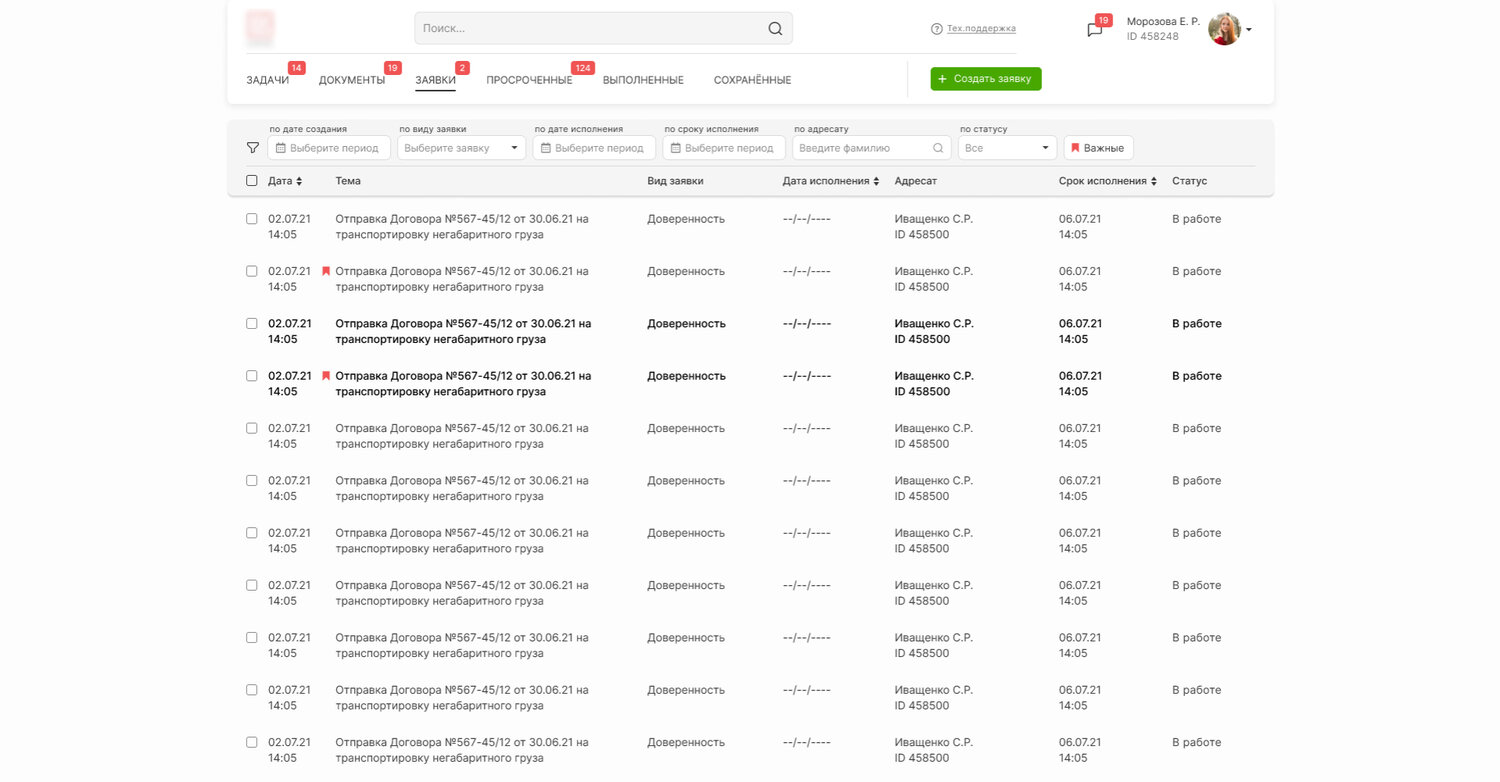Click the Статус column header

(1190, 181)
